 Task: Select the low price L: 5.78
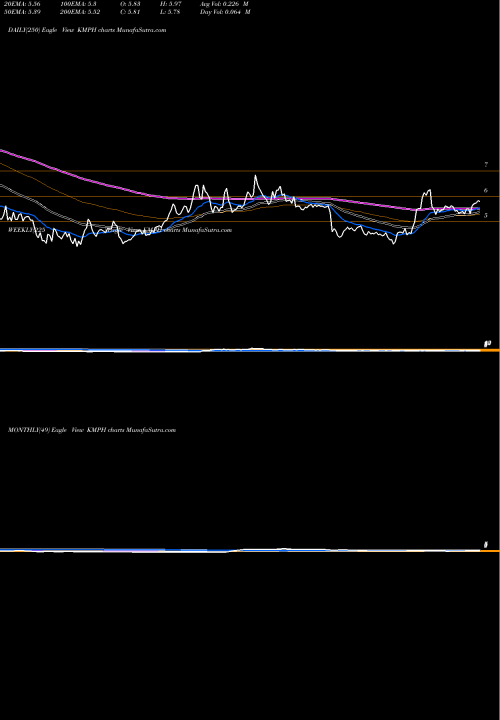[171, 12]
